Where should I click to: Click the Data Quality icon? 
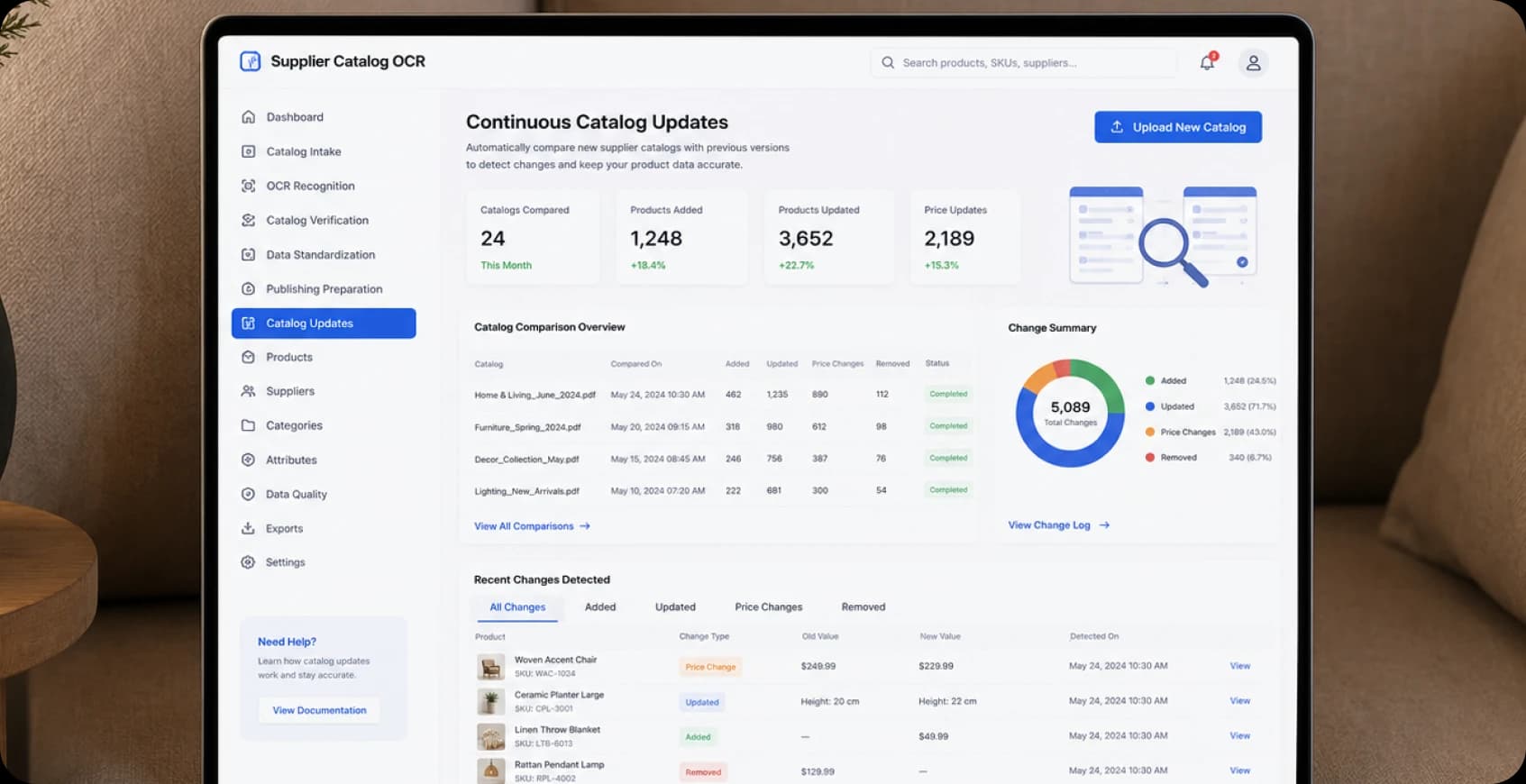(248, 494)
